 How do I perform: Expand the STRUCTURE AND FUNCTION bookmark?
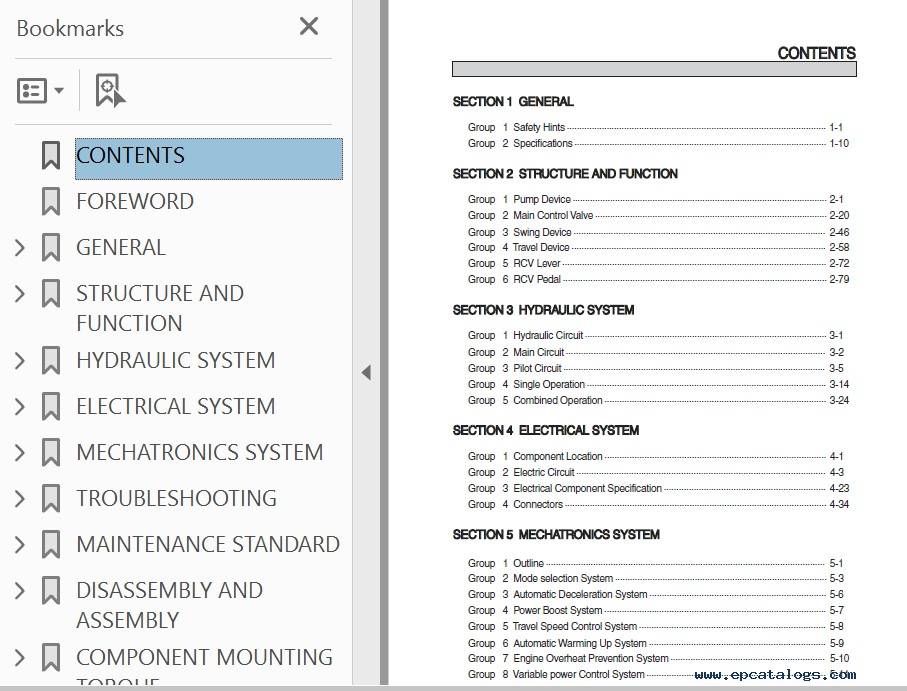[20, 294]
